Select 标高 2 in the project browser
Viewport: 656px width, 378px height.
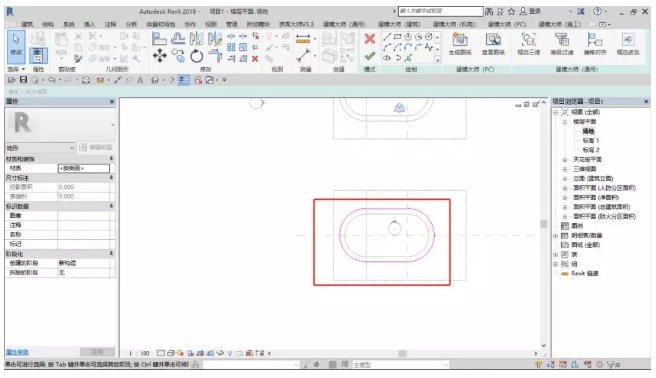pos(591,150)
